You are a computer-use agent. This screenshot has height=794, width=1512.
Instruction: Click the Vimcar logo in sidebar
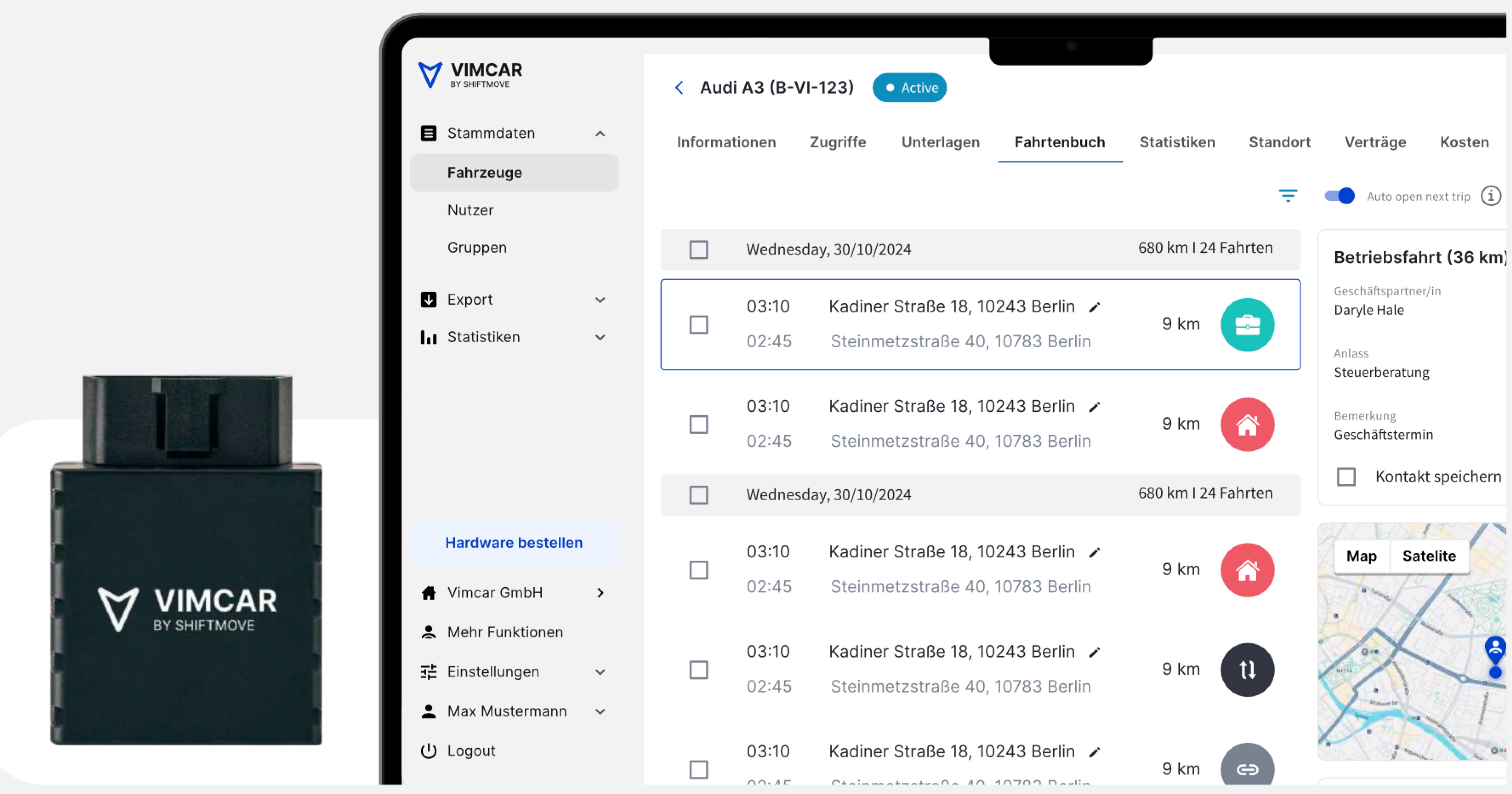470,75
